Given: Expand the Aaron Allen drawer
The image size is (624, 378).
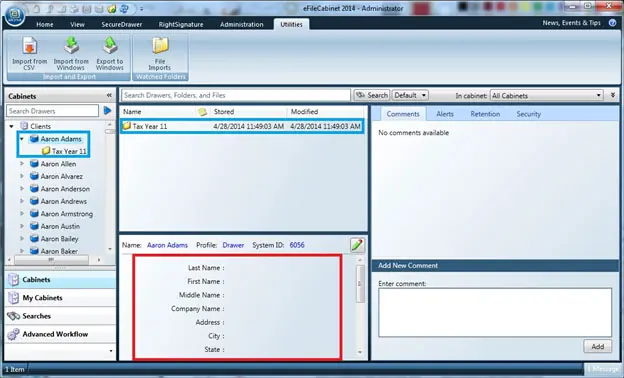Looking at the screenshot, I should (x=22, y=164).
